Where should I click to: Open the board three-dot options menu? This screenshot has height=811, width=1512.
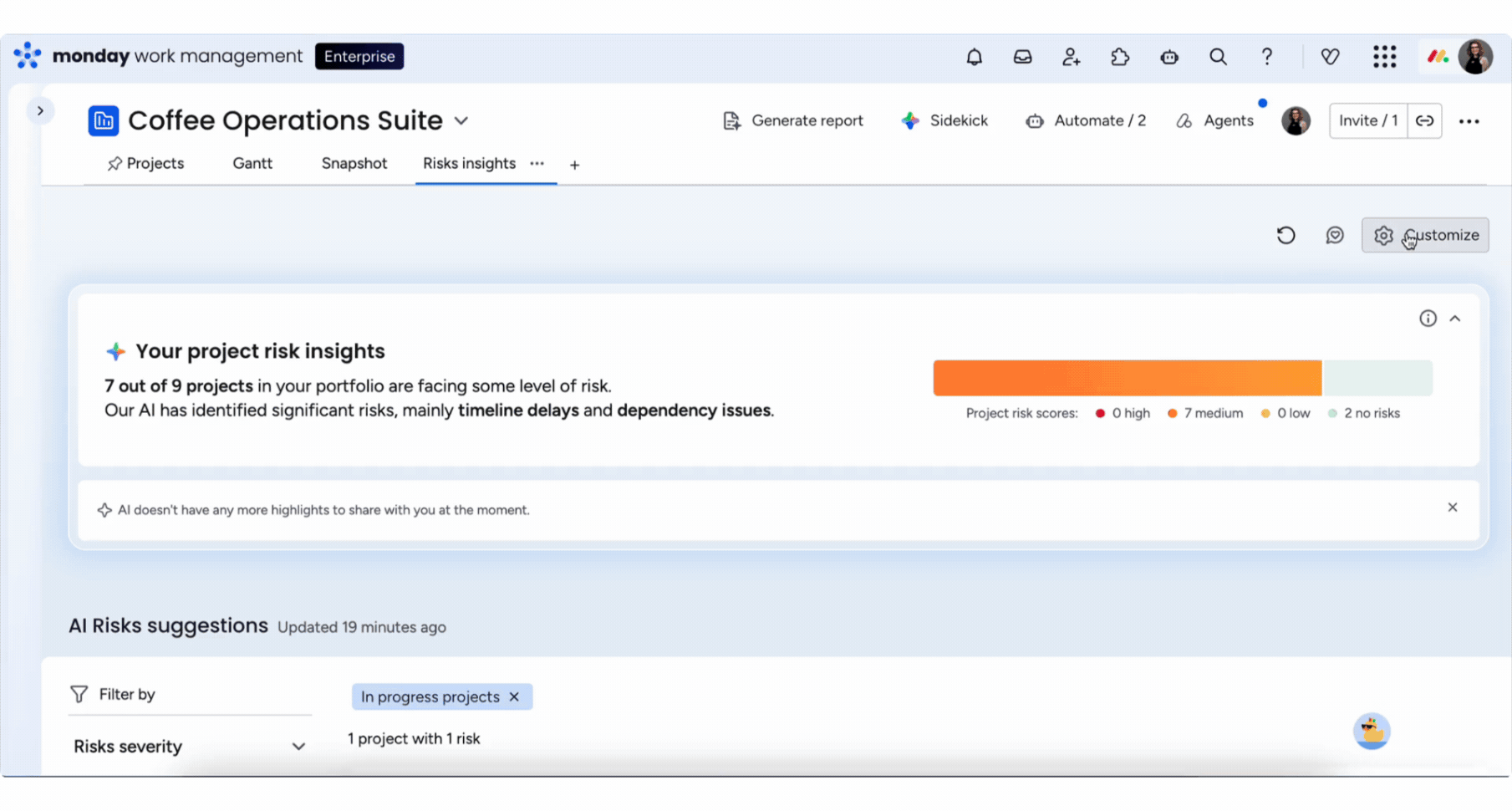[x=1469, y=122]
